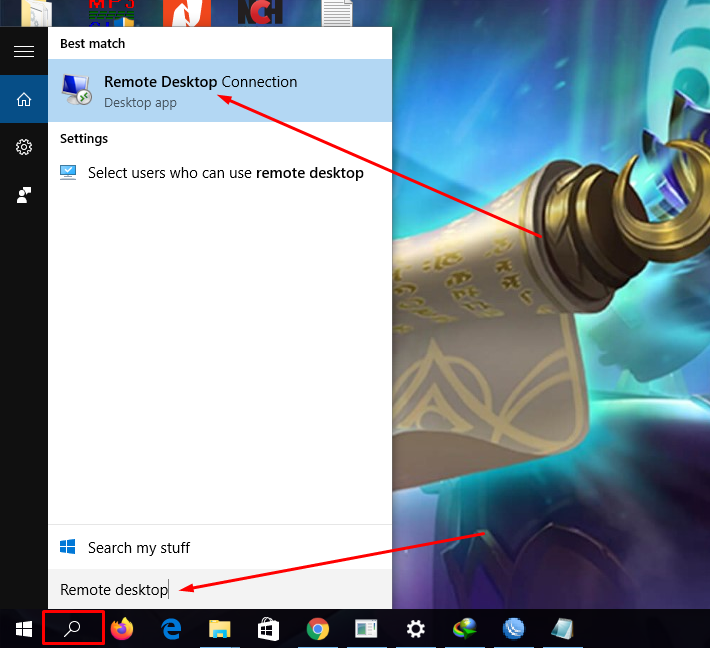Open Microsoft Store from the taskbar
The height and width of the screenshot is (648, 710).
coord(268,629)
